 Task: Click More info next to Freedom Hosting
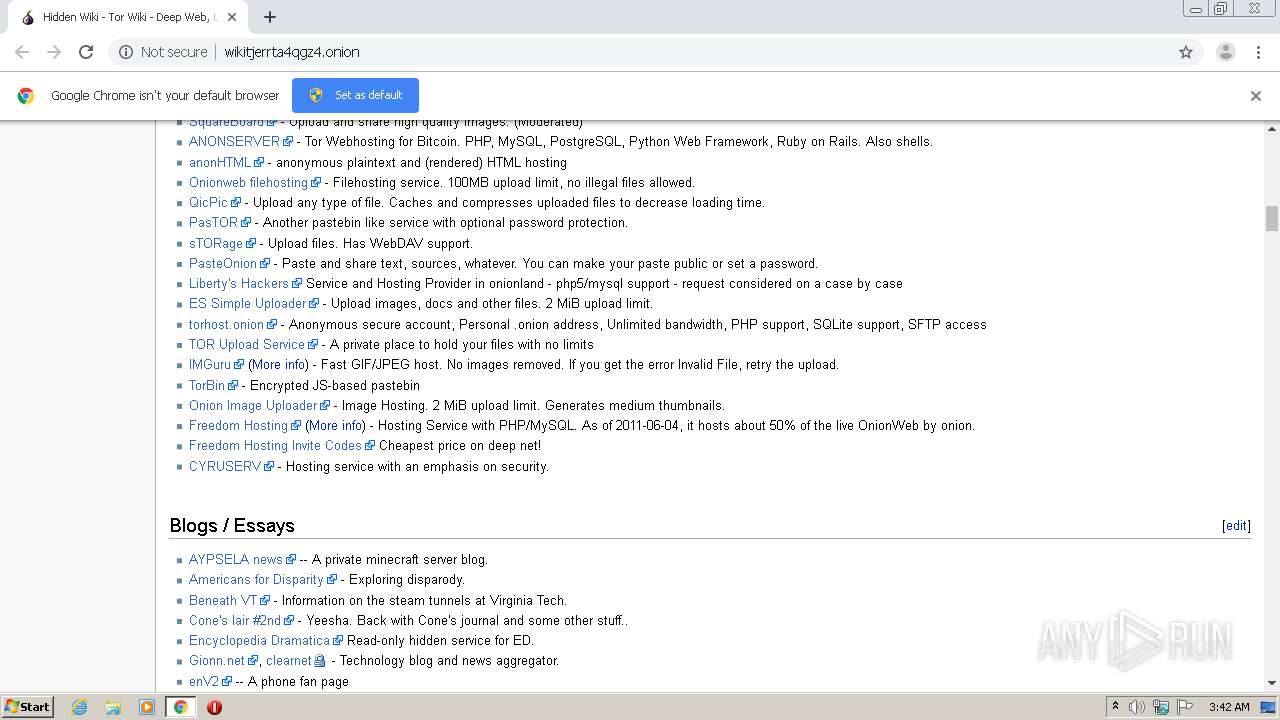335,425
